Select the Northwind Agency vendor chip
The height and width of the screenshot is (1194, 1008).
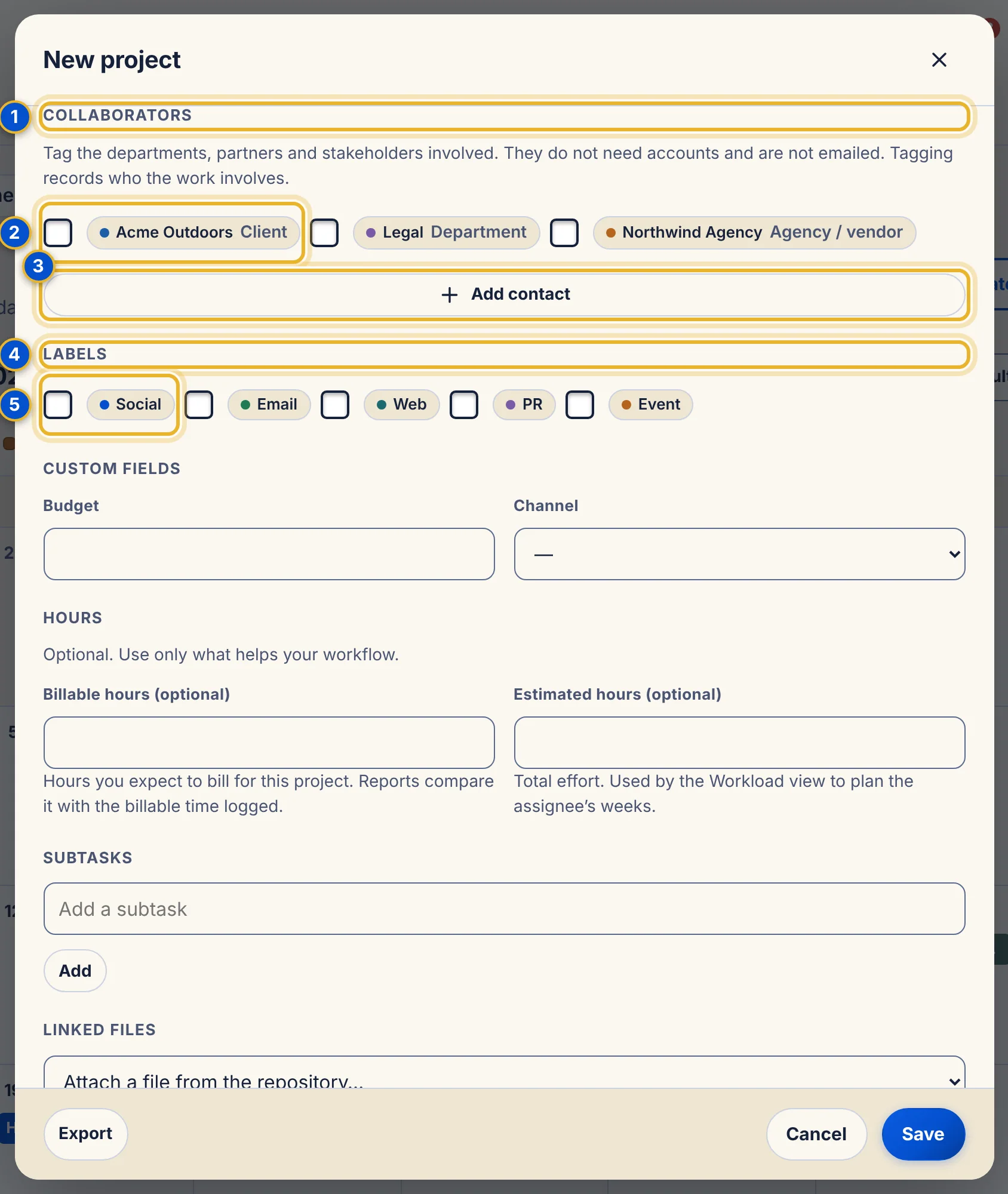754,233
